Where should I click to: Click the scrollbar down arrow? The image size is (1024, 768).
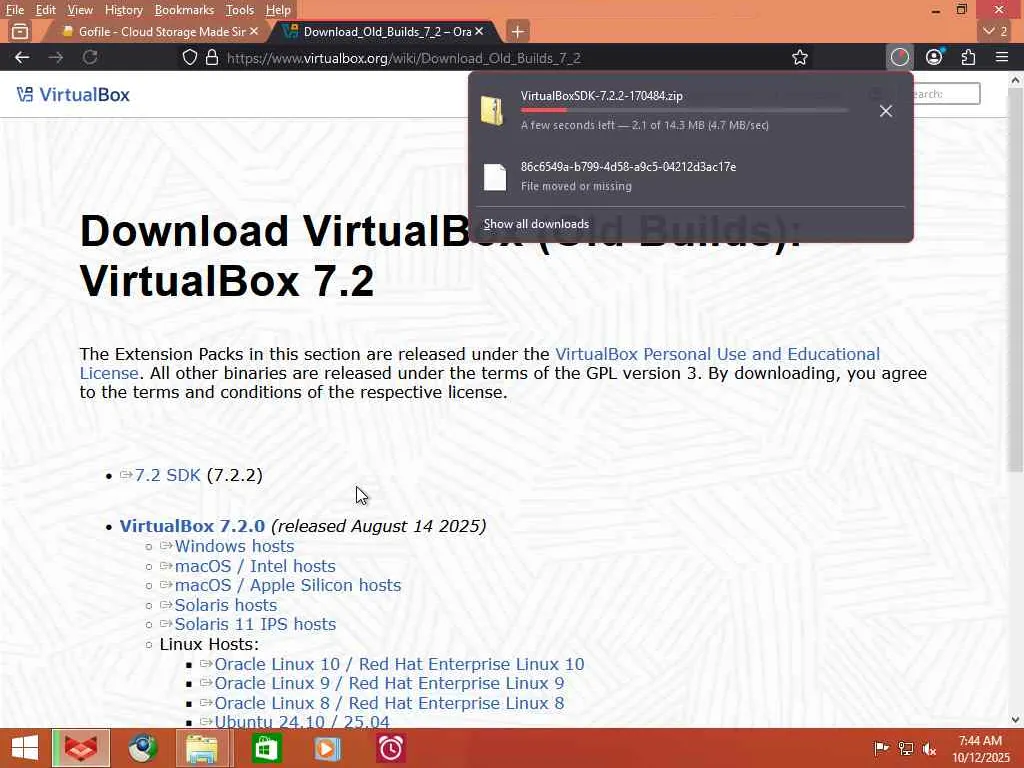pyautogui.click(x=1015, y=720)
